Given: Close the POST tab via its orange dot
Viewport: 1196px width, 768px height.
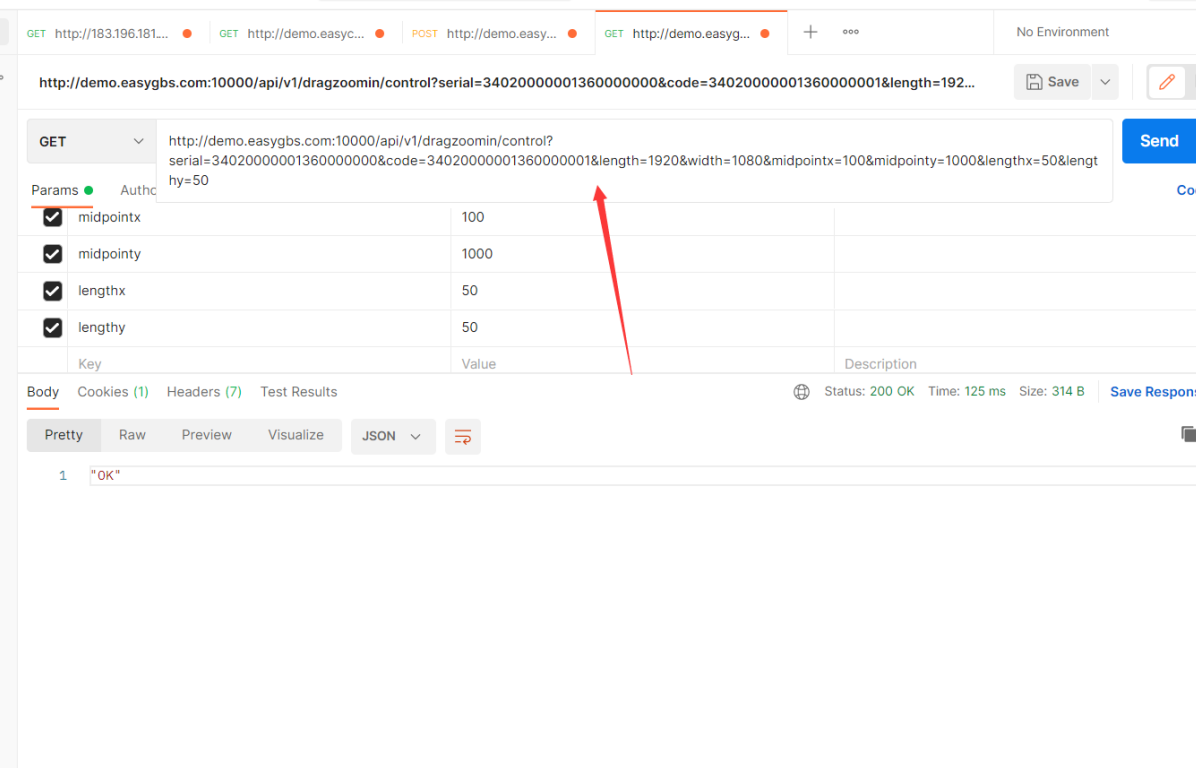Looking at the screenshot, I should click(x=572, y=34).
